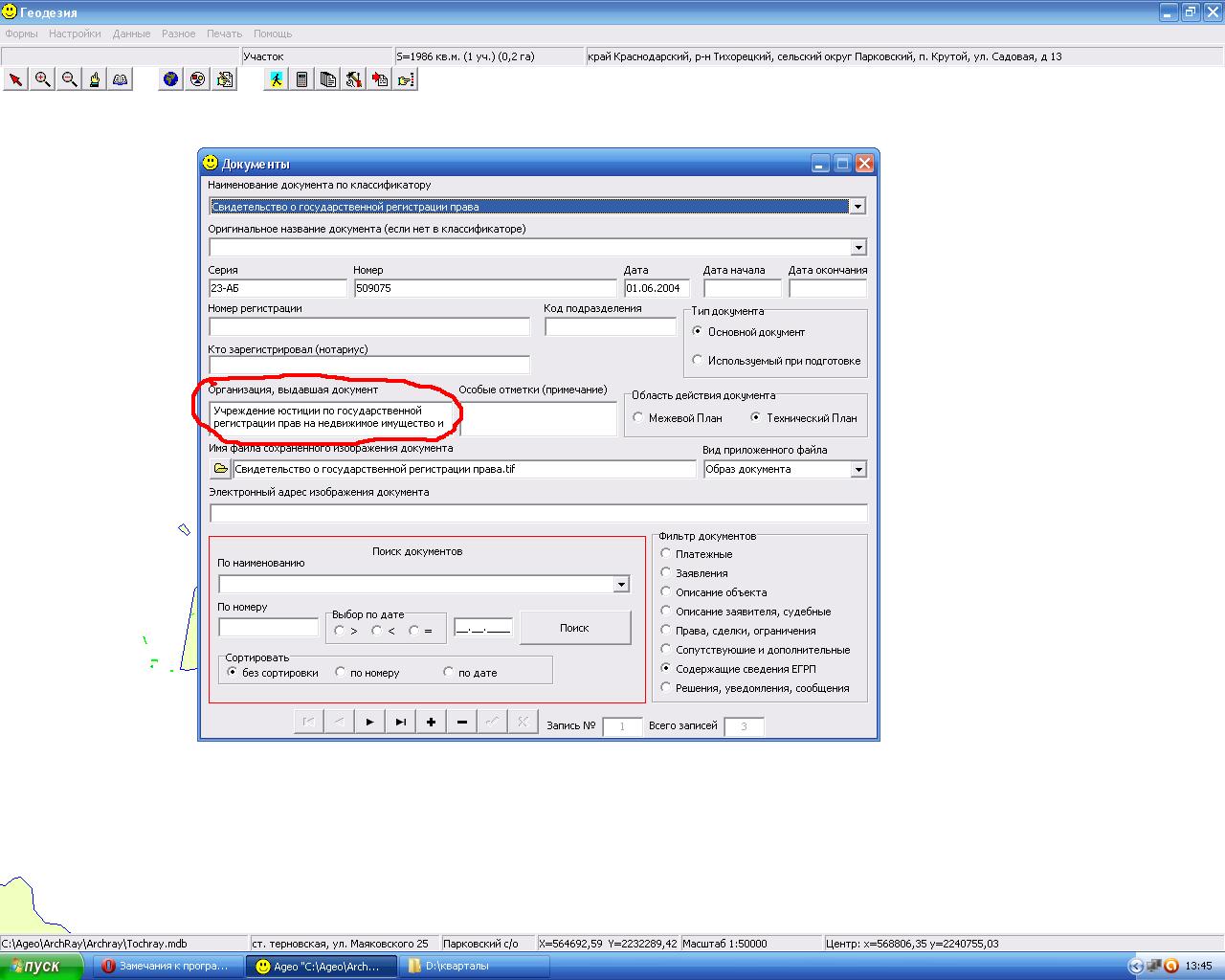Open file browse folder icon for image file
This screenshot has width=1225, height=980.
click(220, 469)
